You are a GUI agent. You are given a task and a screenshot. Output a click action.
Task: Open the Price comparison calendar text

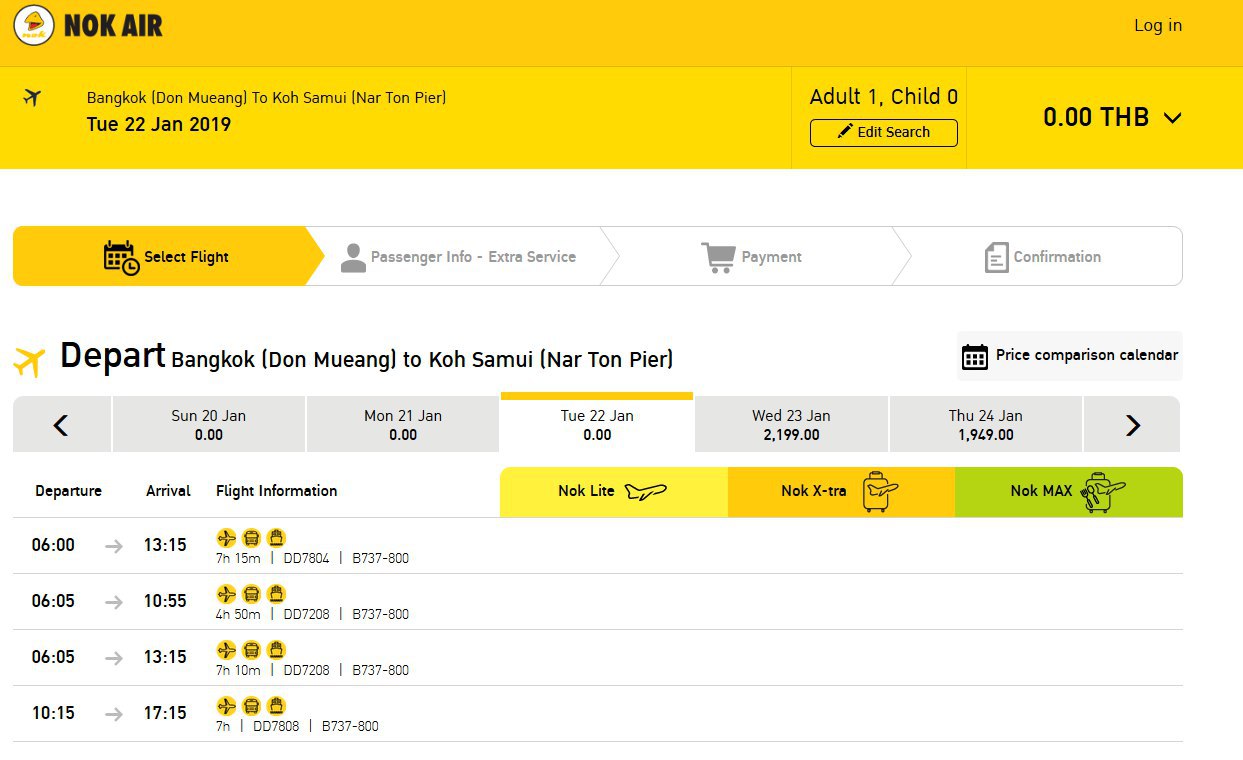(1087, 355)
